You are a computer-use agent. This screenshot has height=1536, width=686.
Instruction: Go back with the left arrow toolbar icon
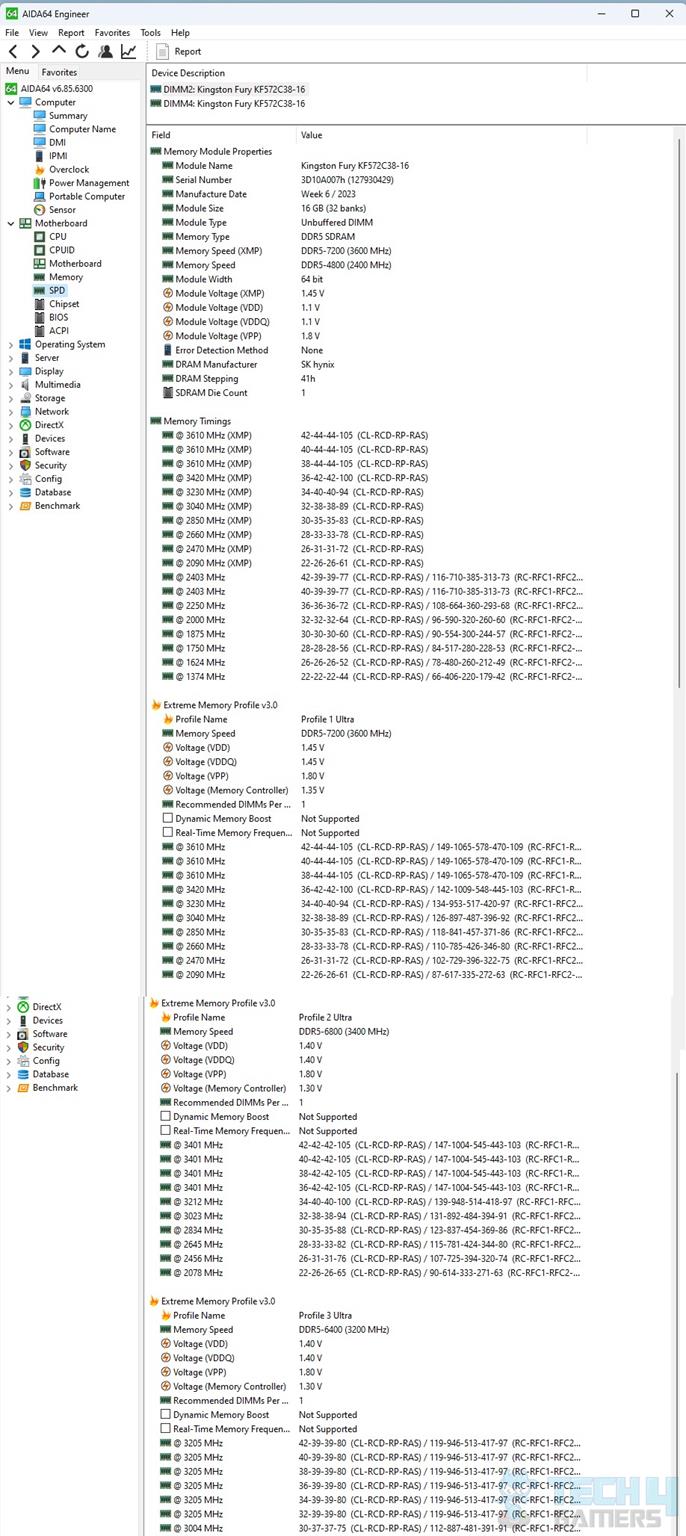point(13,51)
